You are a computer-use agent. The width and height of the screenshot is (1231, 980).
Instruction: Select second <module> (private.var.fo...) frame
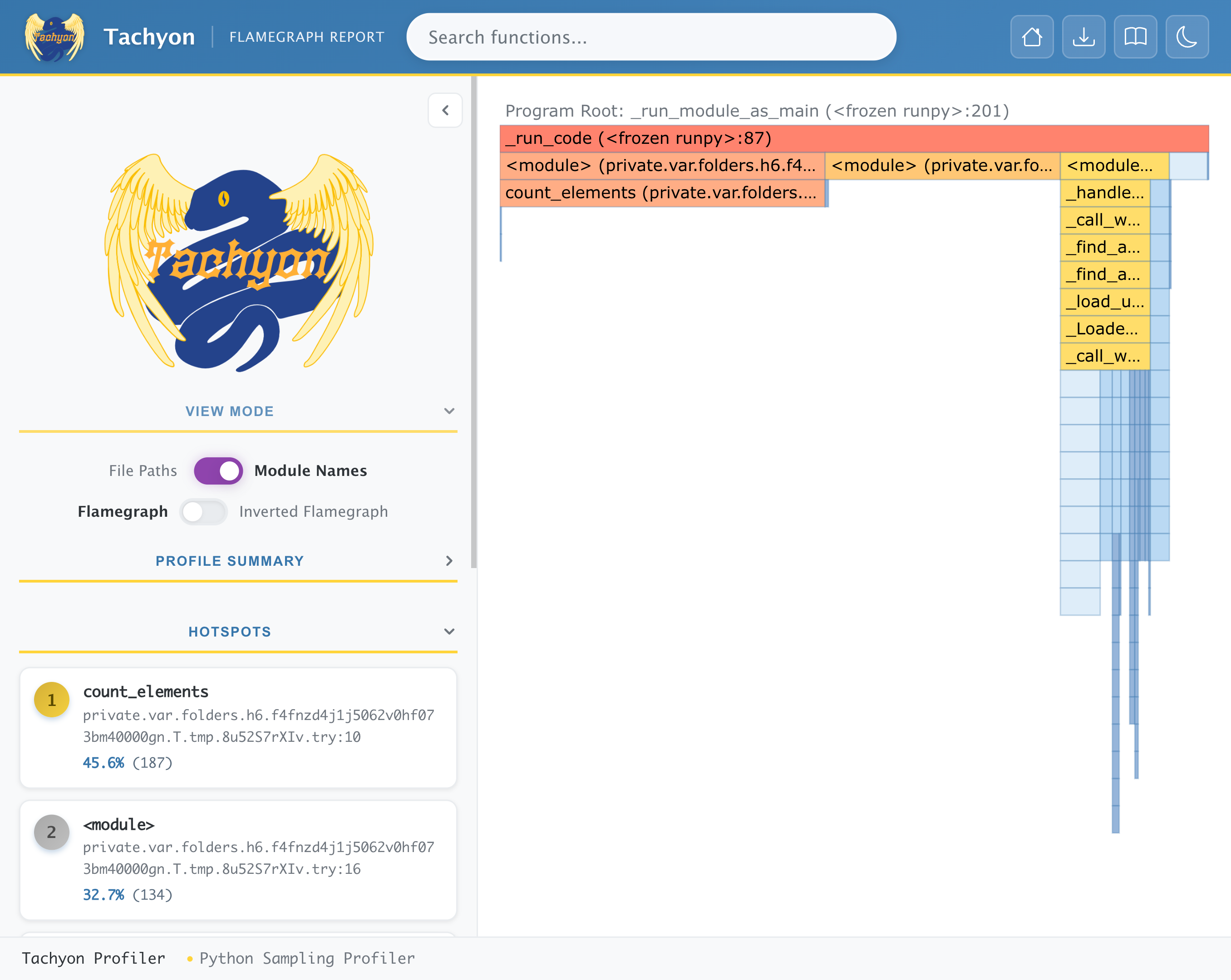pos(942,166)
